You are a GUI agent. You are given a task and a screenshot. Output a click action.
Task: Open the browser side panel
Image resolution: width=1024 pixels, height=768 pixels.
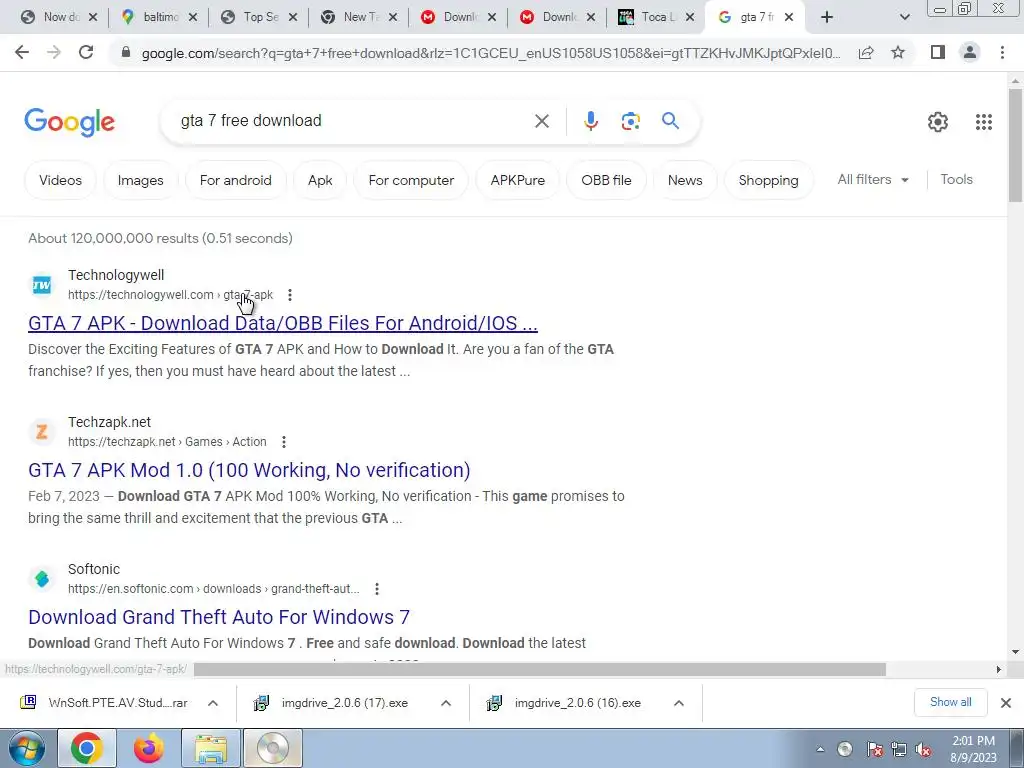coord(938,52)
